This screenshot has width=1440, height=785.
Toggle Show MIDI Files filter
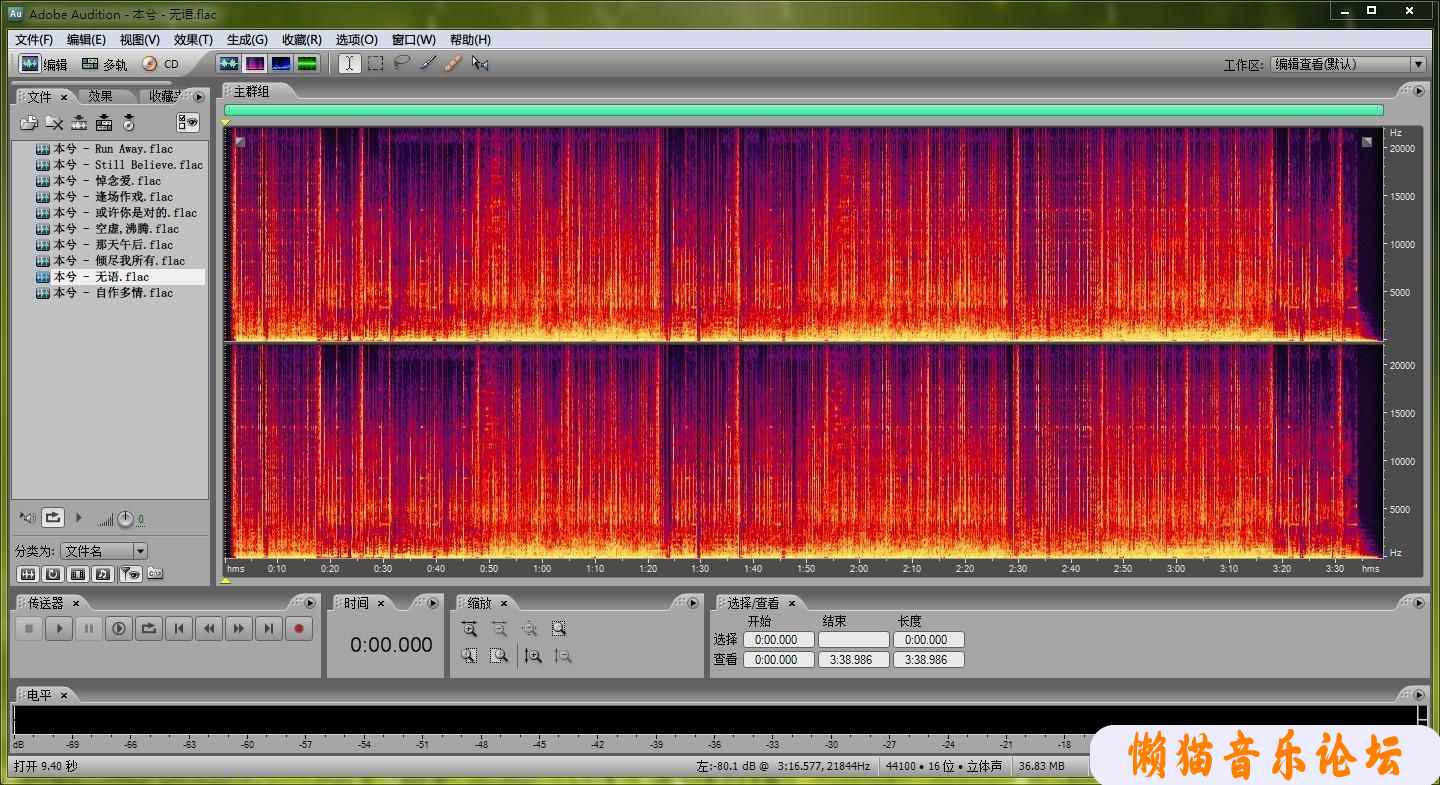[x=103, y=574]
